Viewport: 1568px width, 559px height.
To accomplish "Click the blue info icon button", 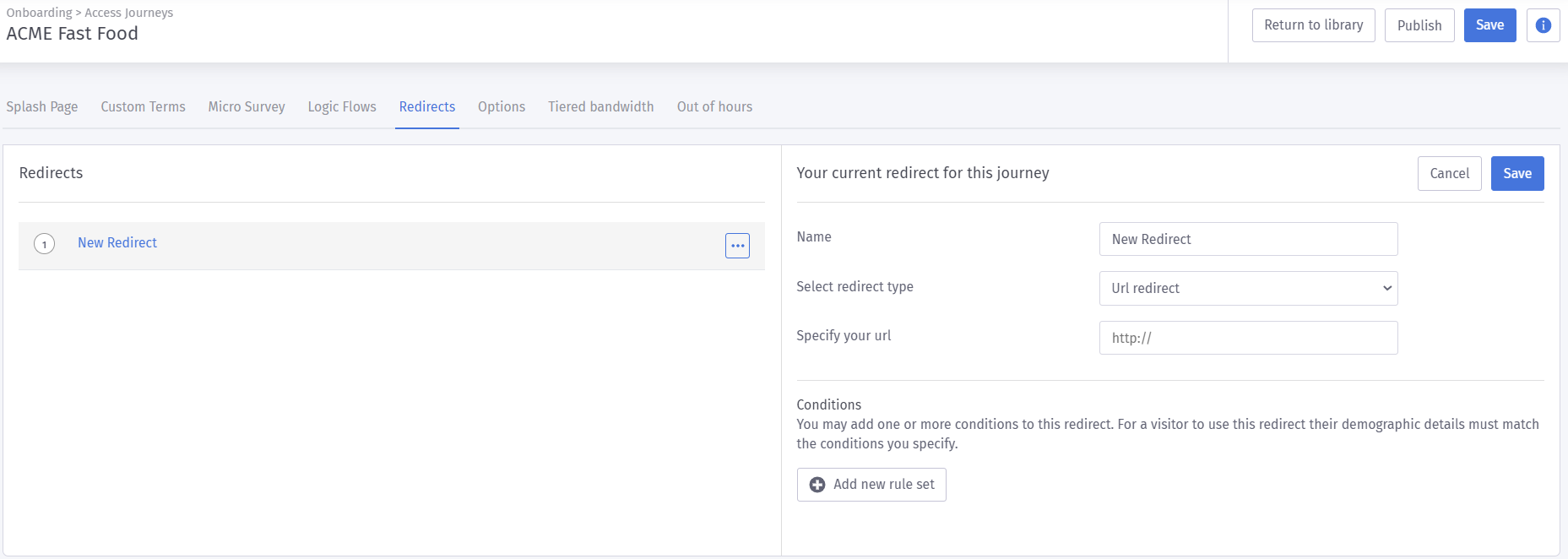I will (1543, 25).
